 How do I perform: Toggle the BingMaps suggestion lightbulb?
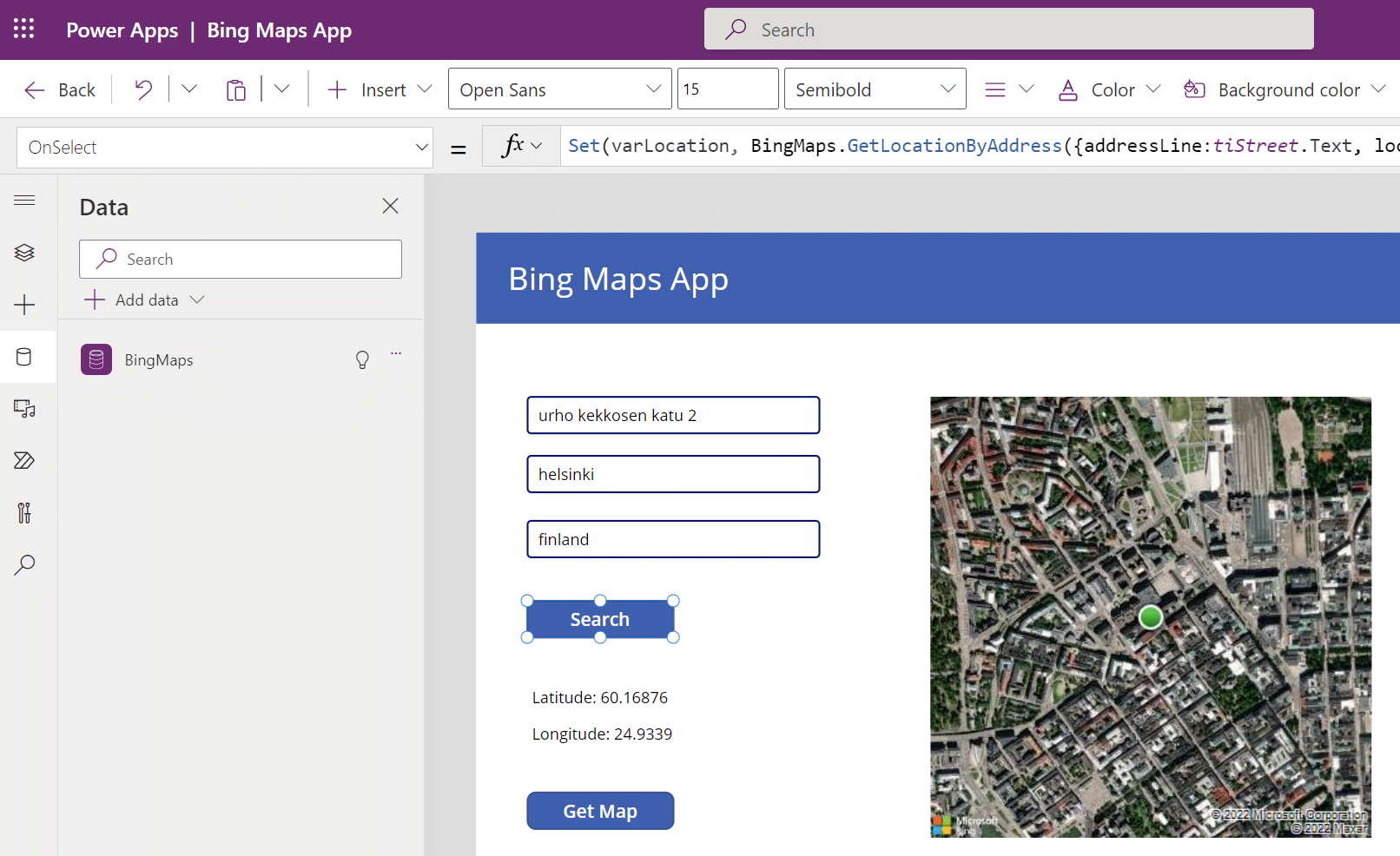pos(362,359)
